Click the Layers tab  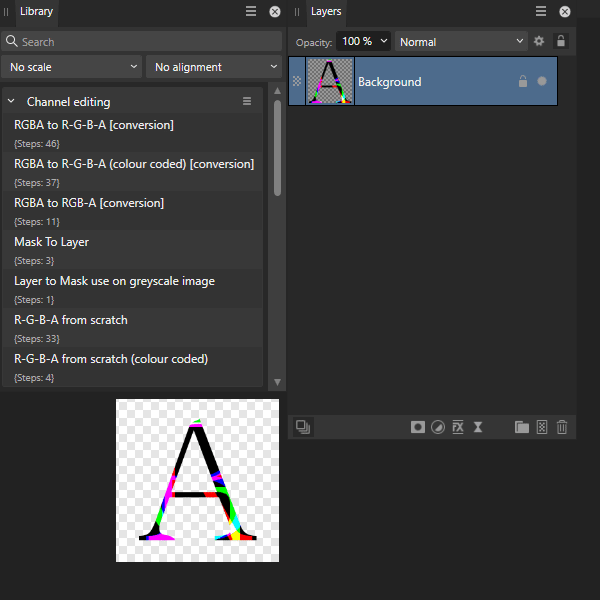[x=326, y=11]
